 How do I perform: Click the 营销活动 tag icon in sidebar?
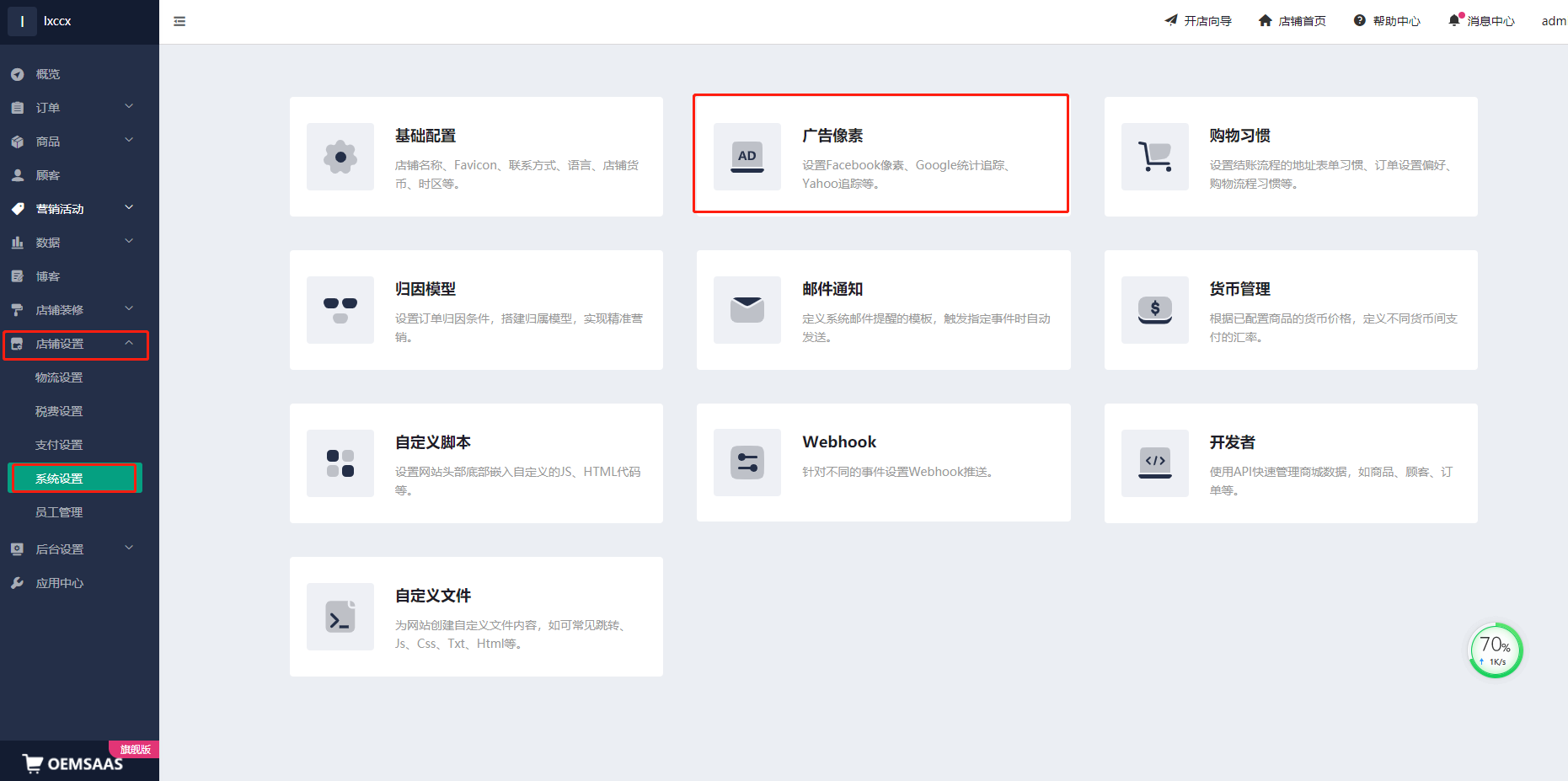(17, 209)
